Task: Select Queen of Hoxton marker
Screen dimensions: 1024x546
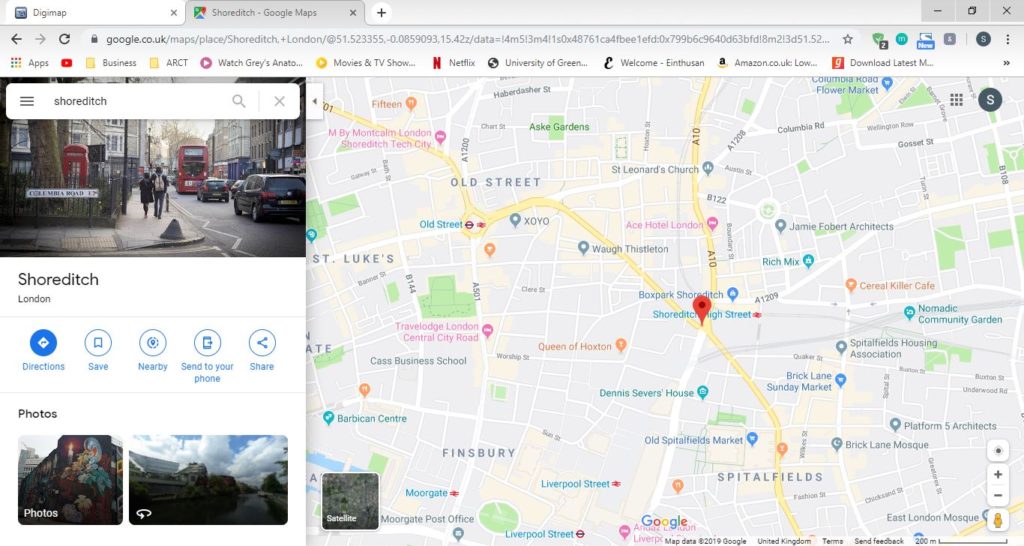Action: pos(621,345)
